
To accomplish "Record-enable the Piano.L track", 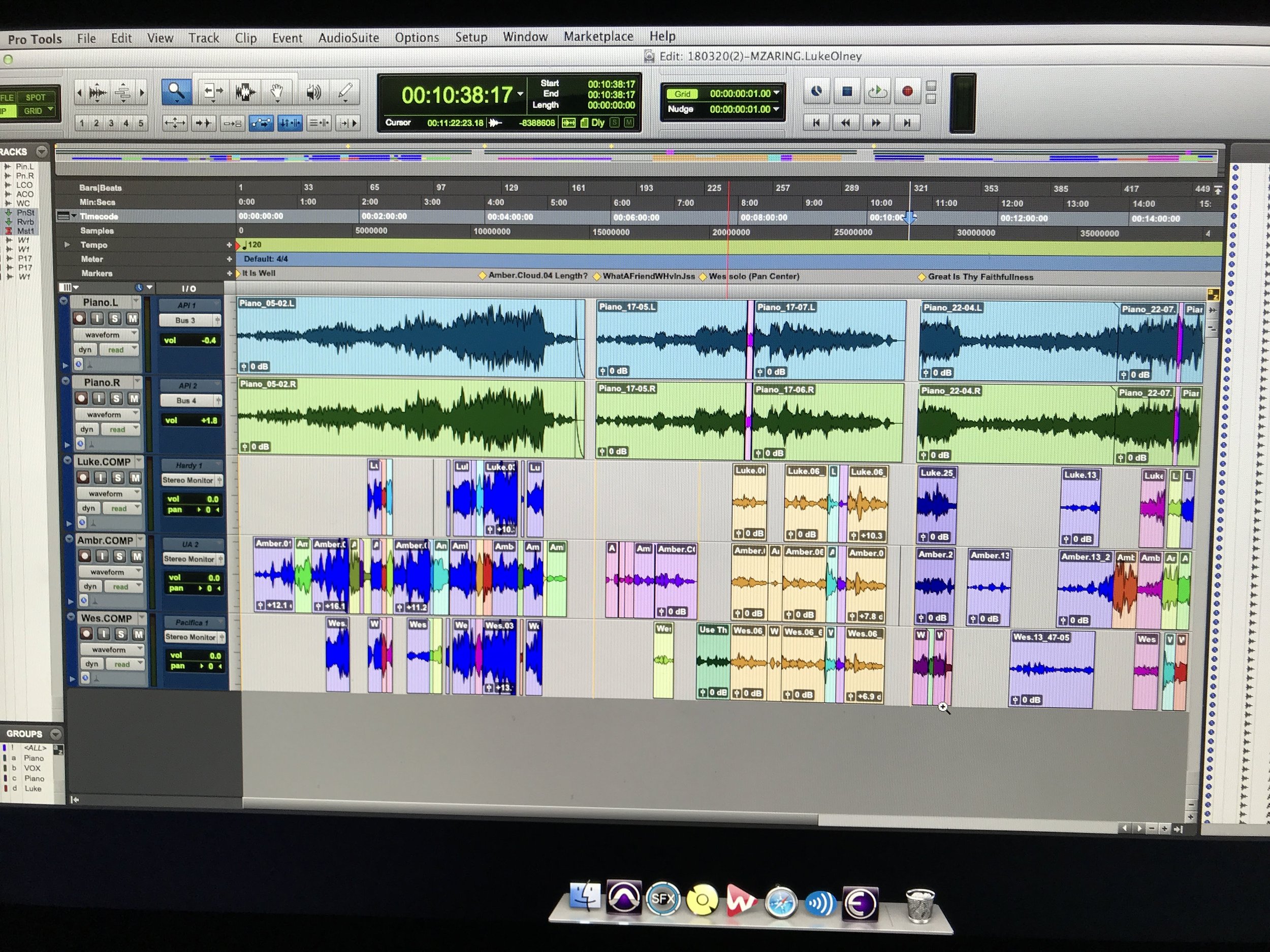I will click(x=79, y=318).
